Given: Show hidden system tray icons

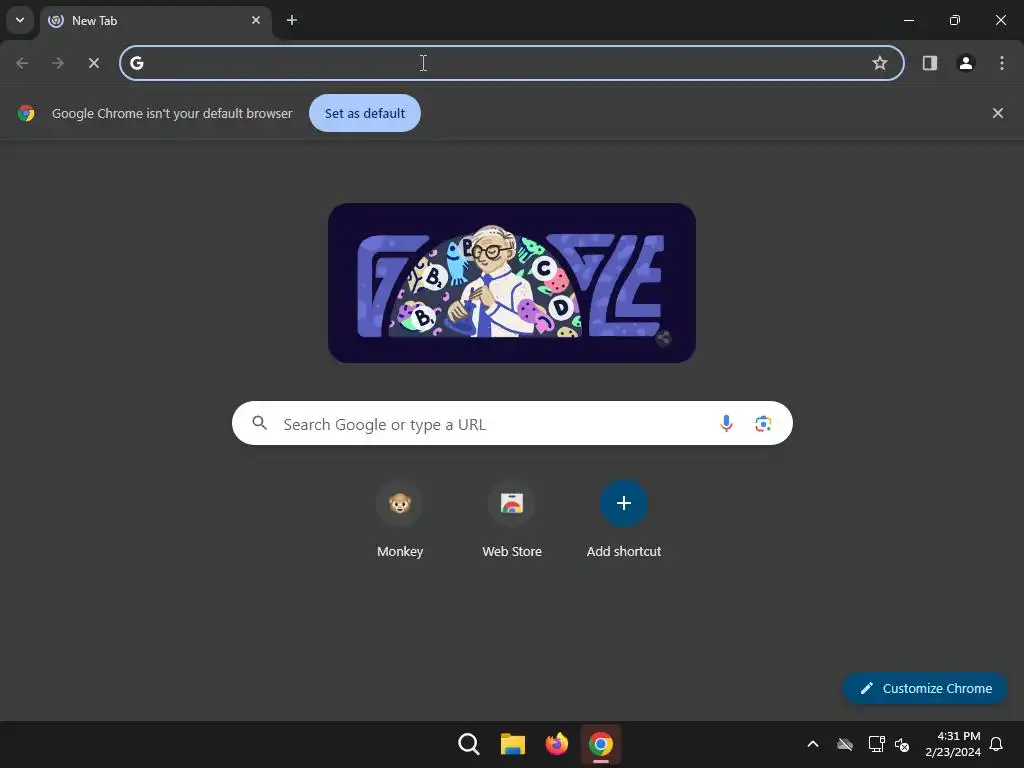Looking at the screenshot, I should [x=813, y=744].
